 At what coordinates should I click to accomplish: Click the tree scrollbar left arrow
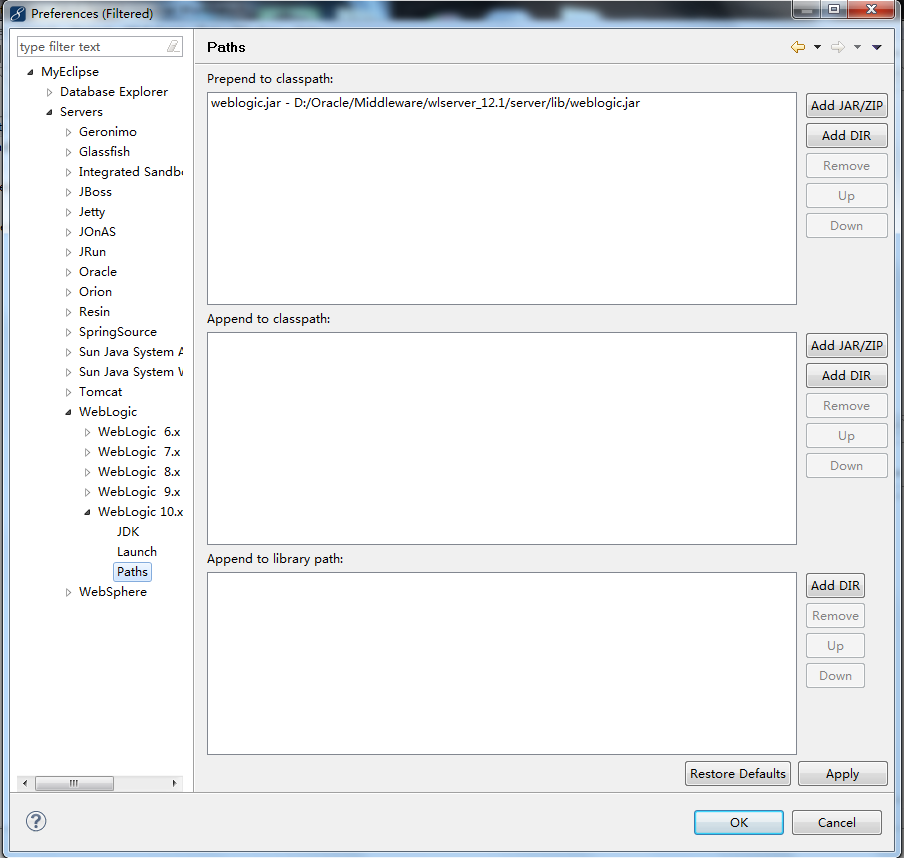tap(25, 783)
